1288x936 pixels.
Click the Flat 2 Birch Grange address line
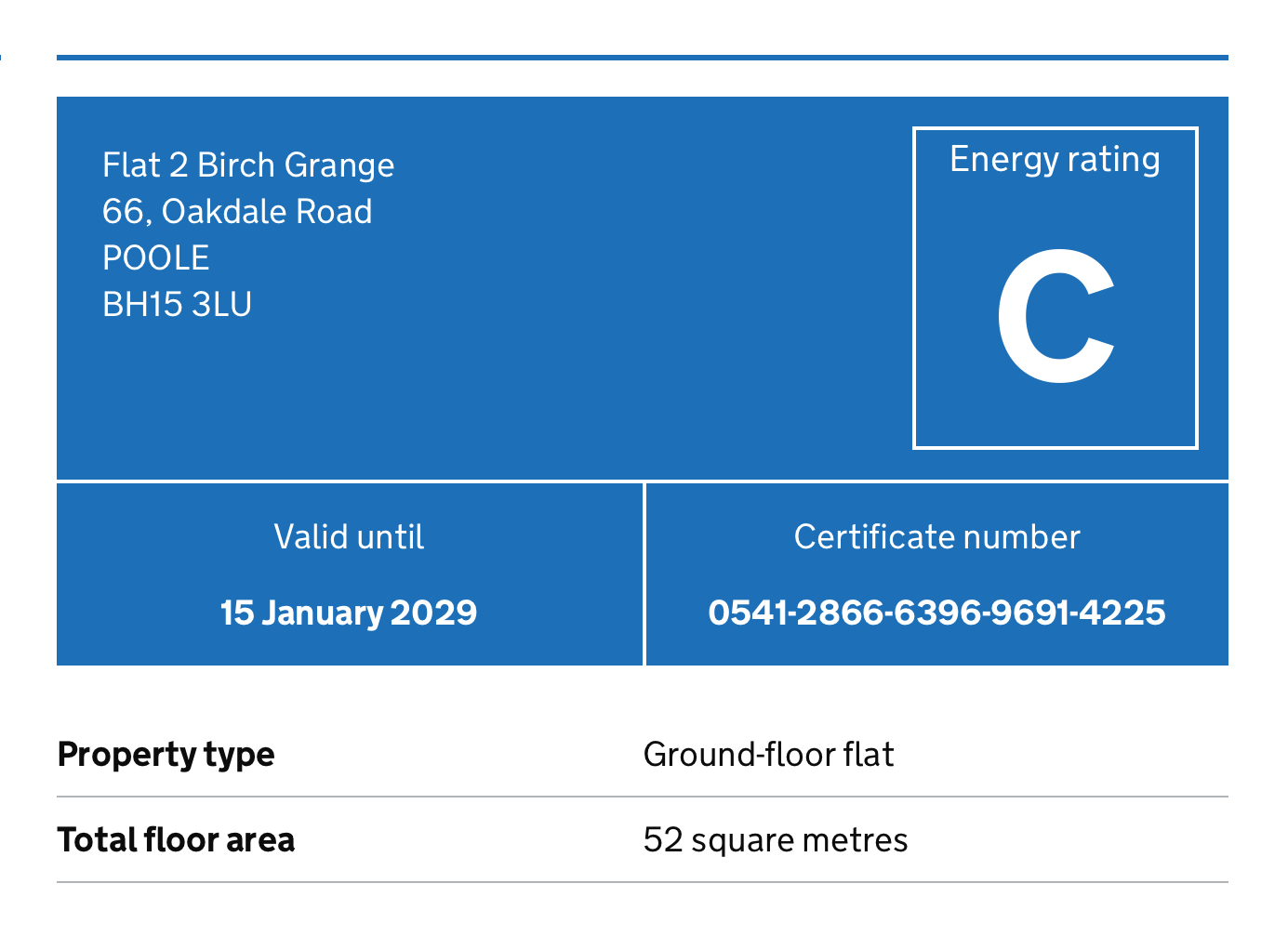[x=248, y=165]
